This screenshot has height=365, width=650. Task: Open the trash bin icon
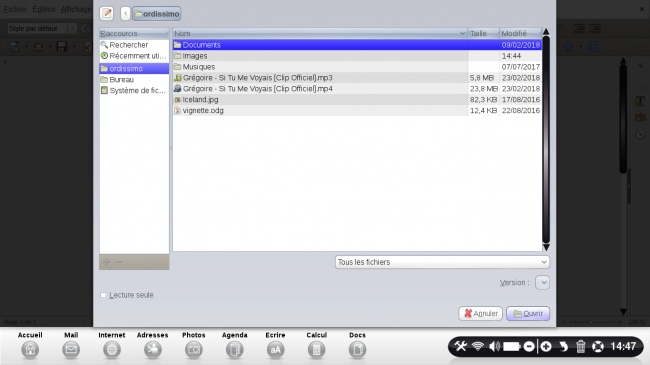tap(580, 346)
